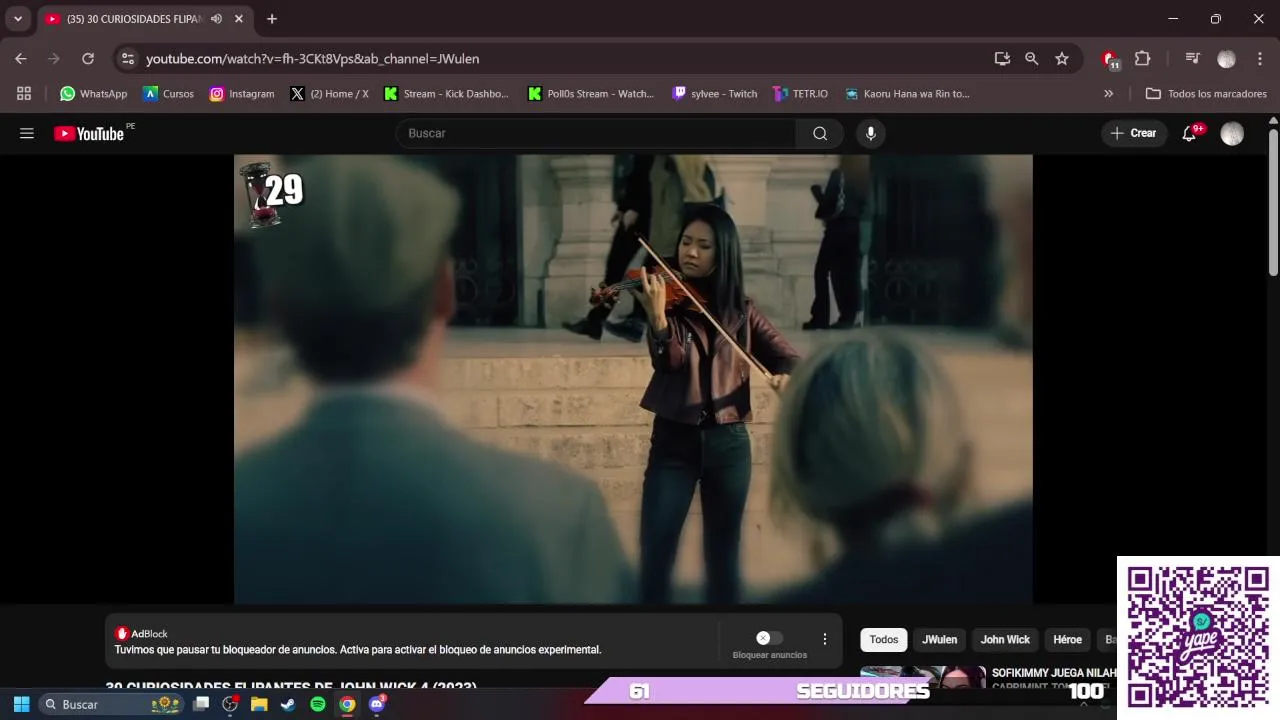Image resolution: width=1280 pixels, height=720 pixels.
Task: Open Task View on the taskbar
Action: (x=201, y=704)
